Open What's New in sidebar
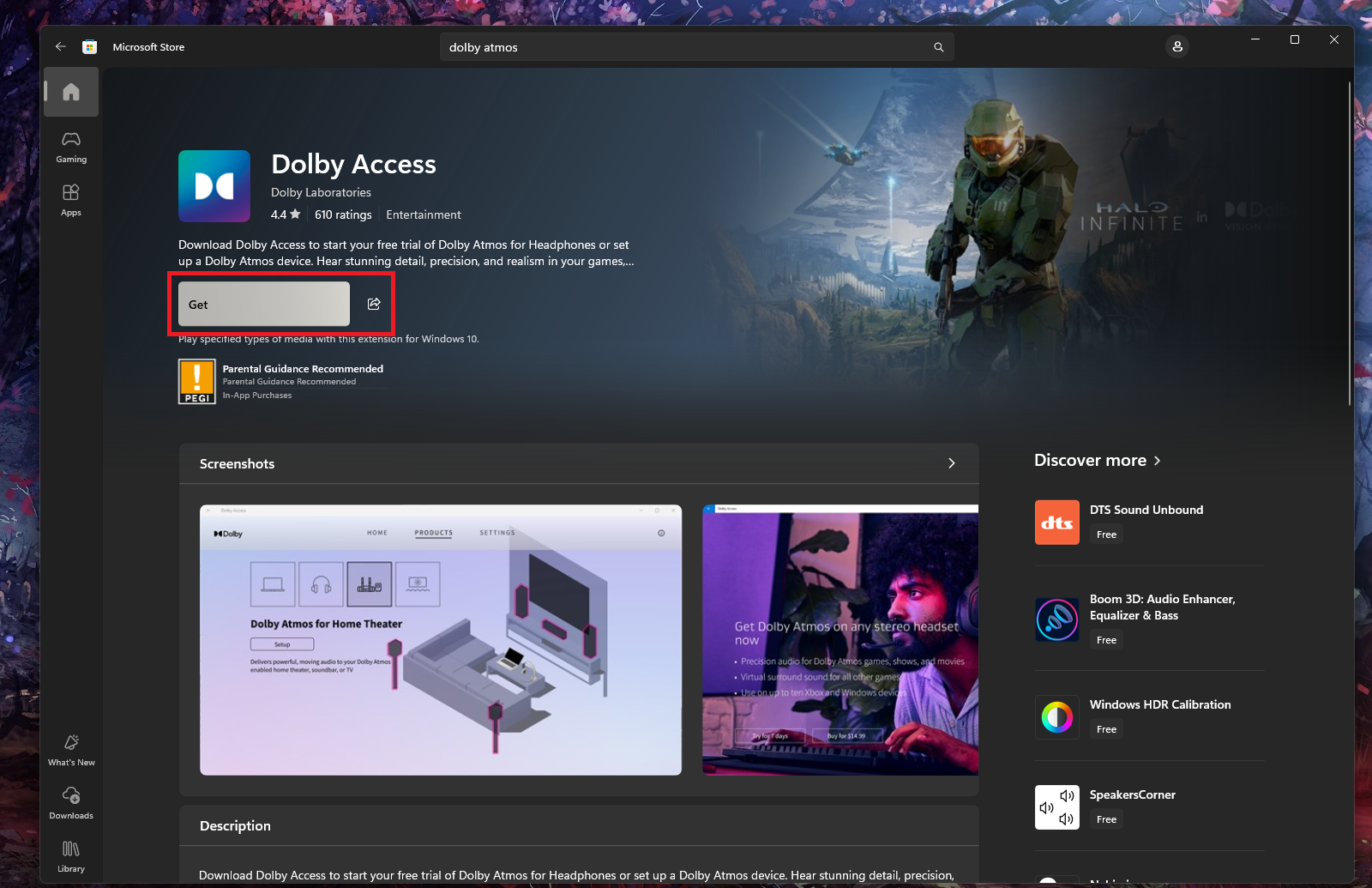This screenshot has height=888, width=1372. [71, 750]
